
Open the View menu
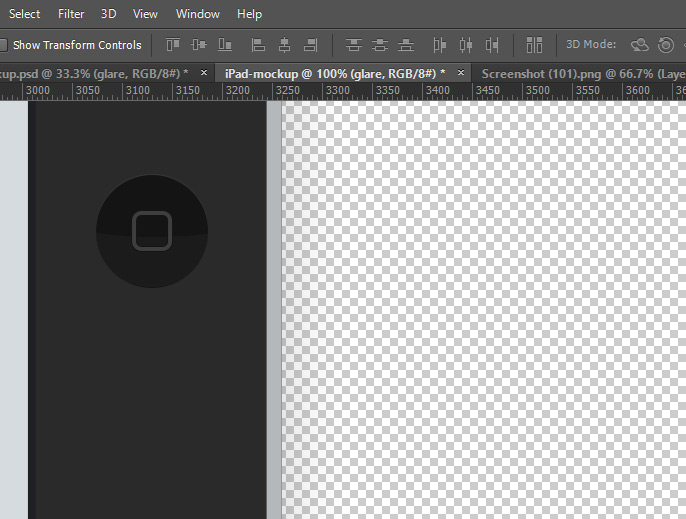pos(146,14)
